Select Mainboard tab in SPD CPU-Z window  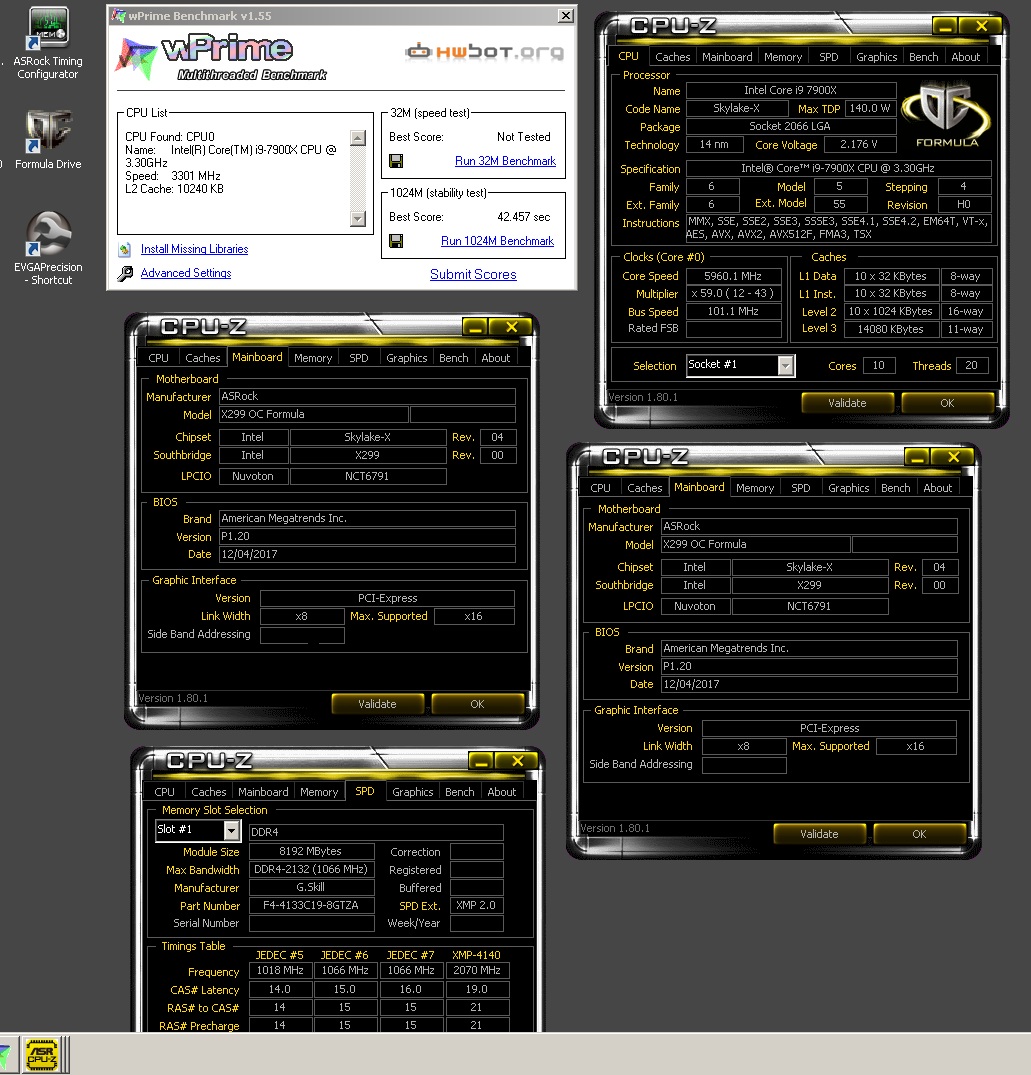[263, 792]
